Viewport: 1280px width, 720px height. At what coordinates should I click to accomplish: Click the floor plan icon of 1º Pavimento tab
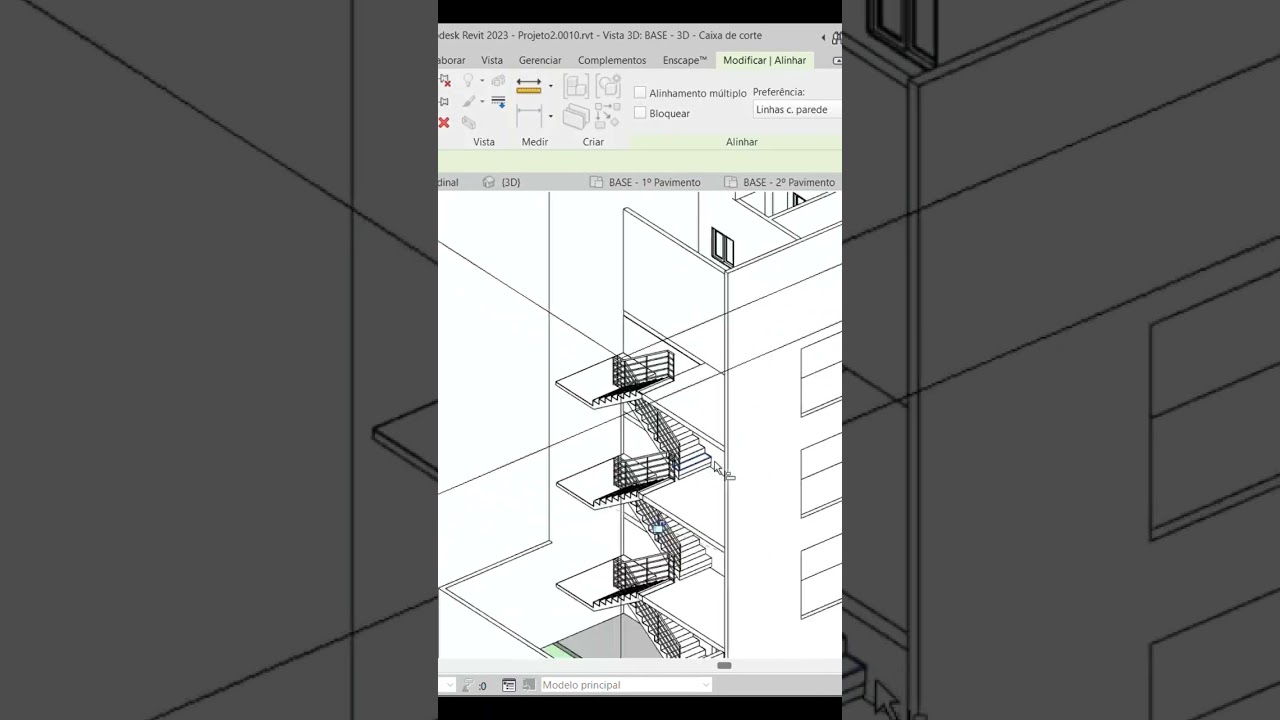(596, 182)
